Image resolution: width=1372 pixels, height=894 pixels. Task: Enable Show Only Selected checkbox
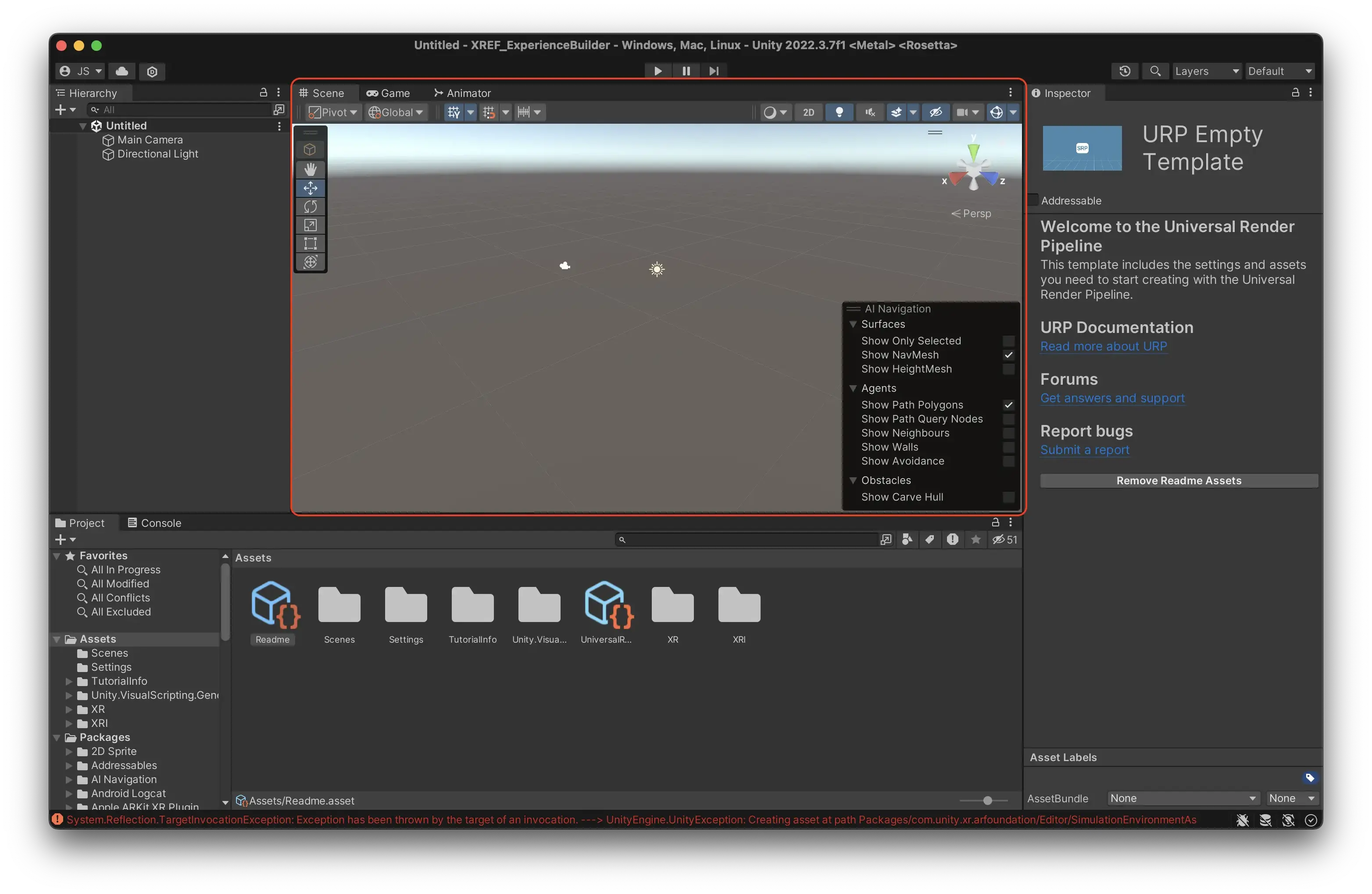point(1008,341)
